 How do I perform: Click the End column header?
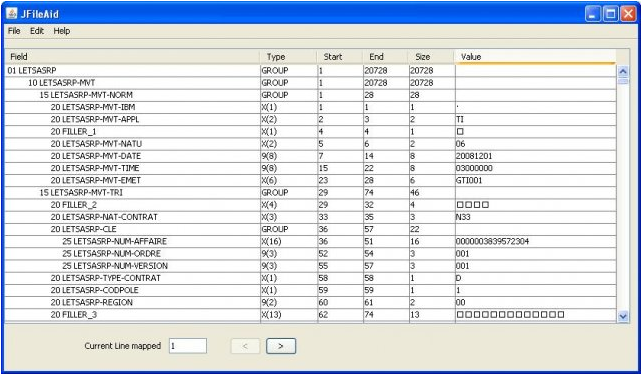coord(385,57)
